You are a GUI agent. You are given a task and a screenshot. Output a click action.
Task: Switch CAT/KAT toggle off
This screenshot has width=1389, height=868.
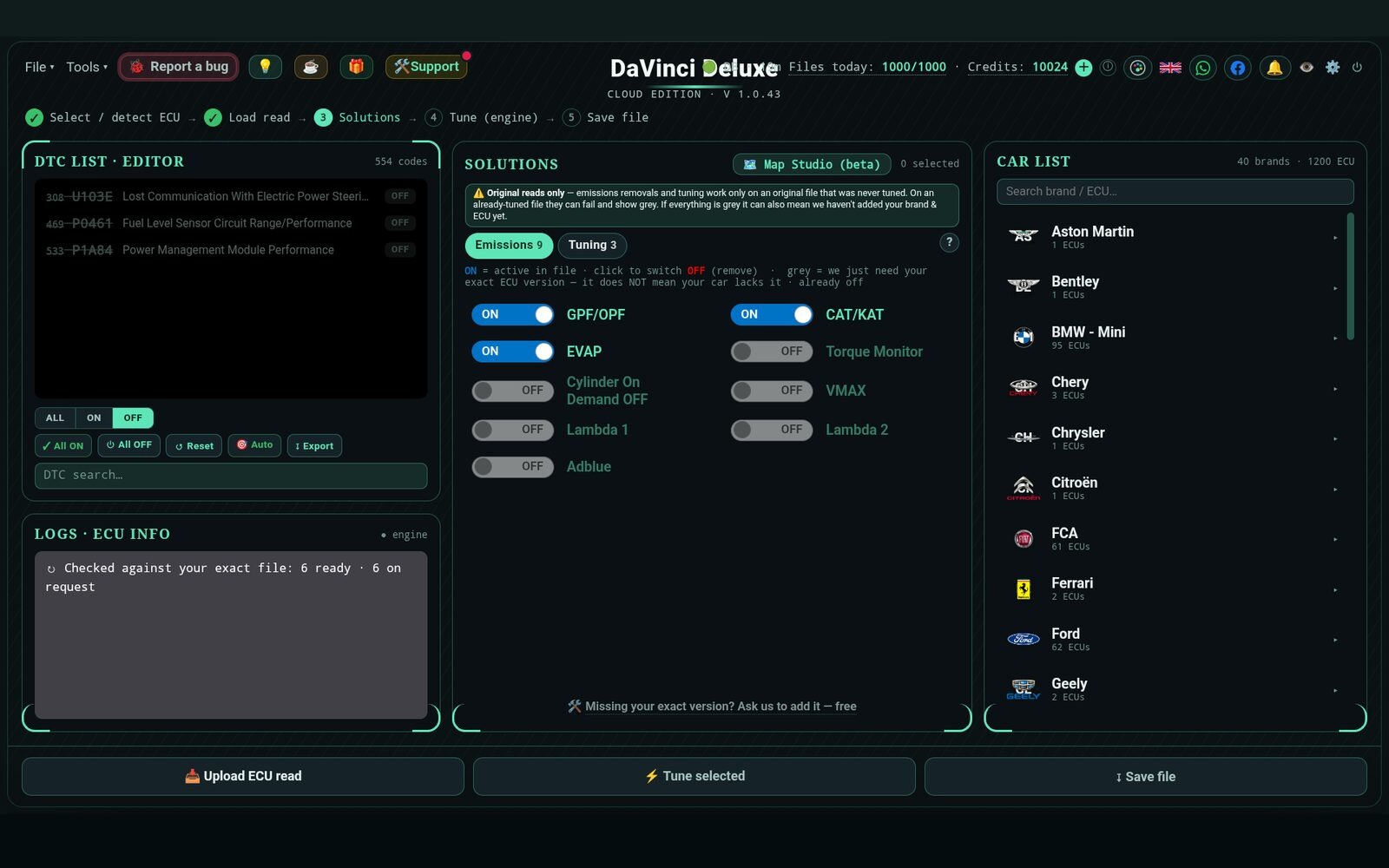coord(772,314)
